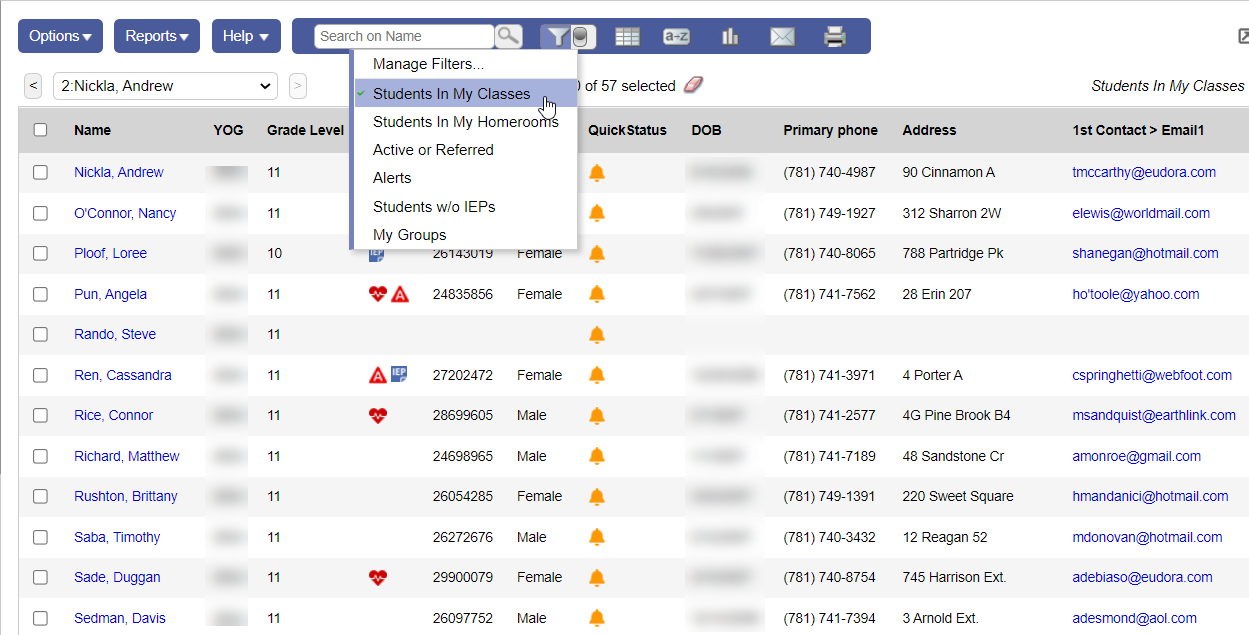Open the quick chart bar graph icon
Viewport: 1249px width, 635px height.
(729, 35)
